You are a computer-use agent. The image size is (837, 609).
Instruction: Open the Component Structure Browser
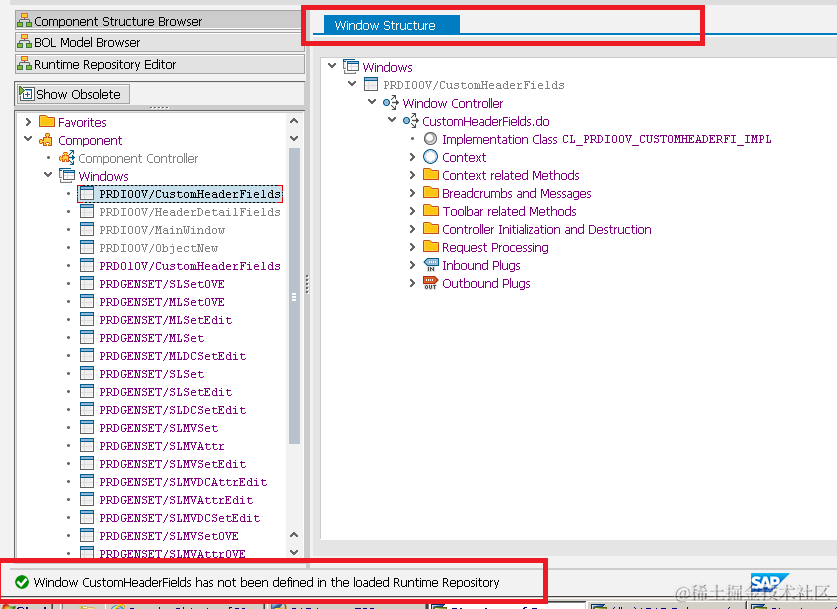tap(159, 21)
